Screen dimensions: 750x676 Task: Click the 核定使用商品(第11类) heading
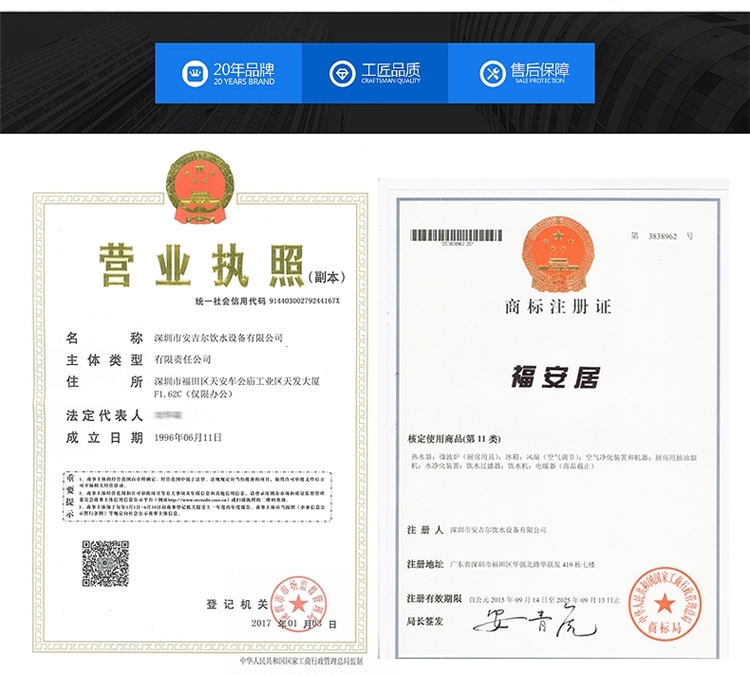454,439
